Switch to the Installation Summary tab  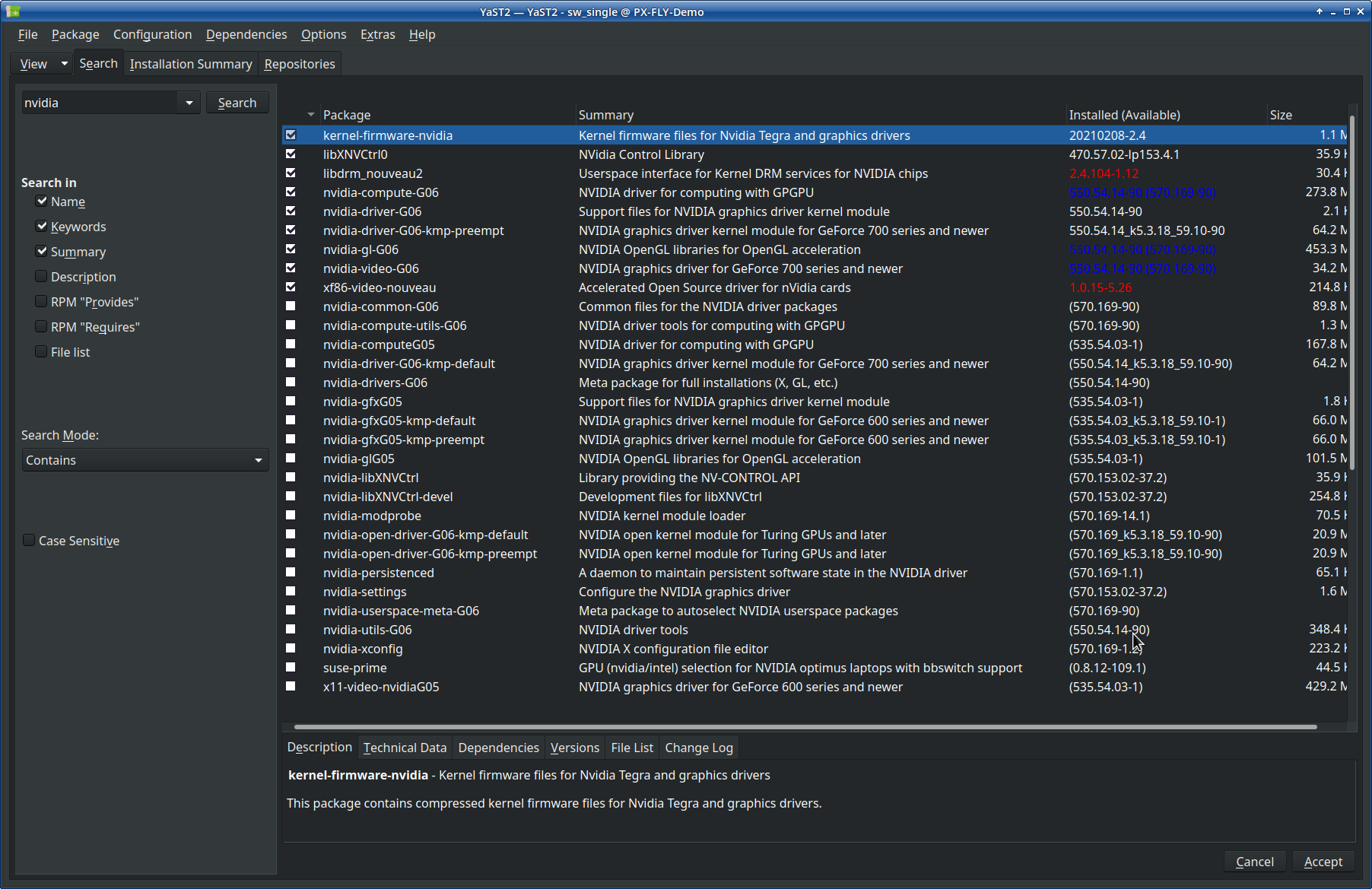point(190,64)
